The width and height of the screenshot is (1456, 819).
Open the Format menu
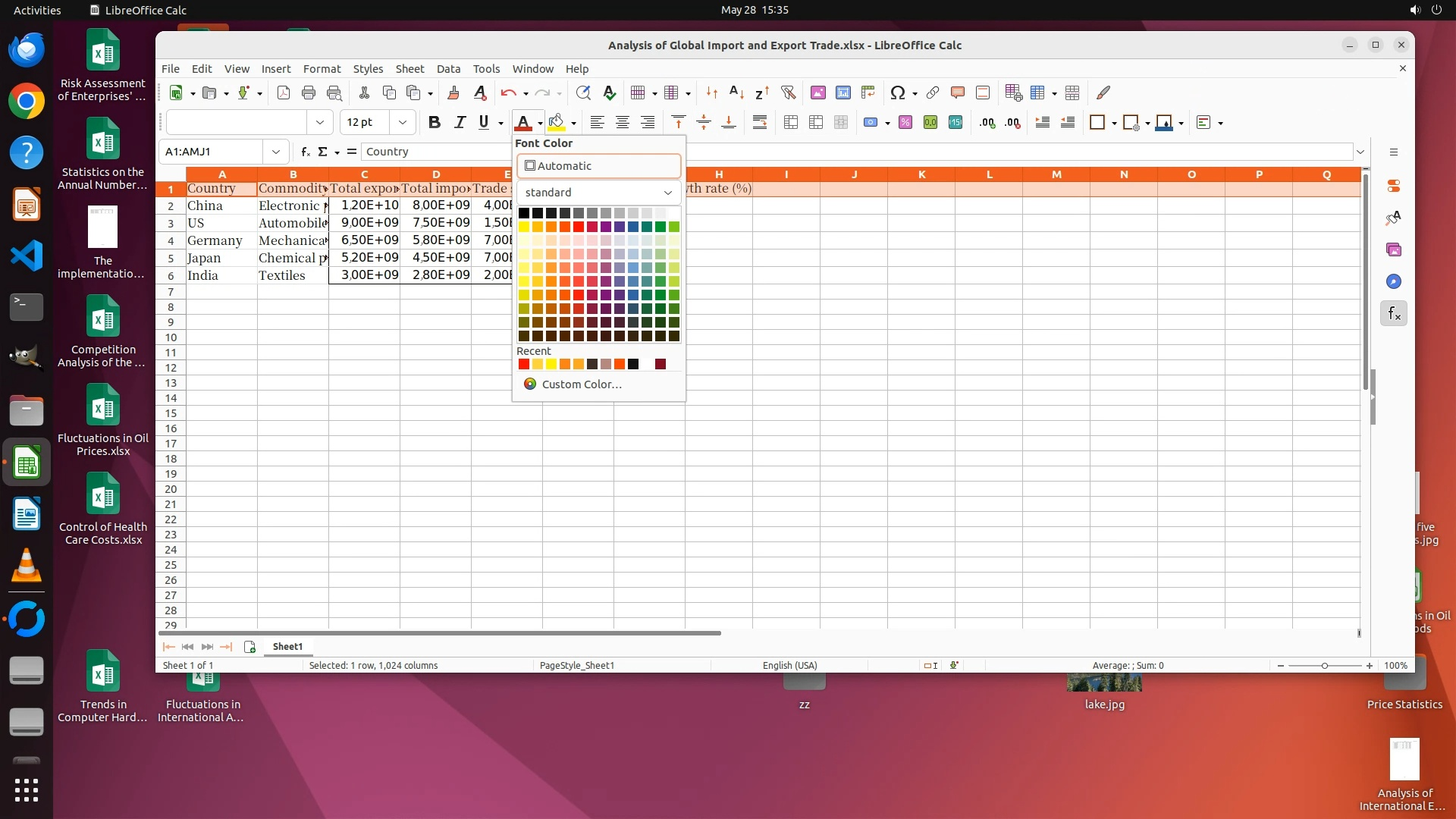click(322, 68)
